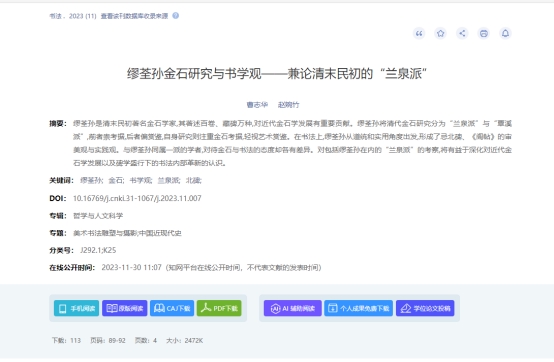Click the DOI value 10.16769/j.cnki.31-1067/j.2023.11.007
This screenshot has width=554, height=362.
137,198
